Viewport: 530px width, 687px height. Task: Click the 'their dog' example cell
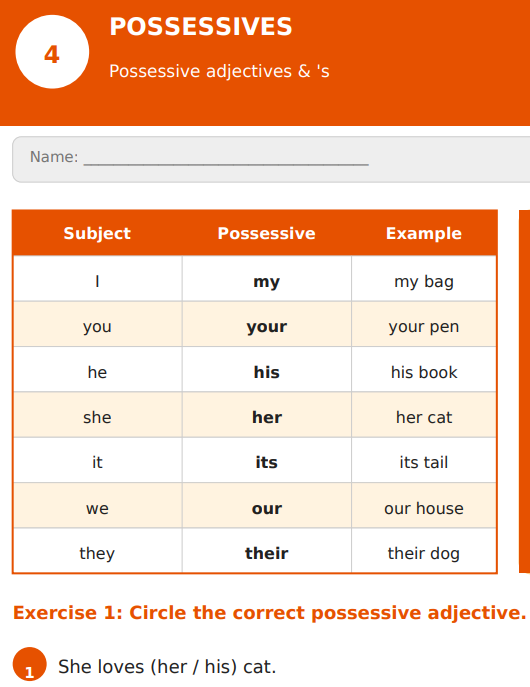(424, 551)
